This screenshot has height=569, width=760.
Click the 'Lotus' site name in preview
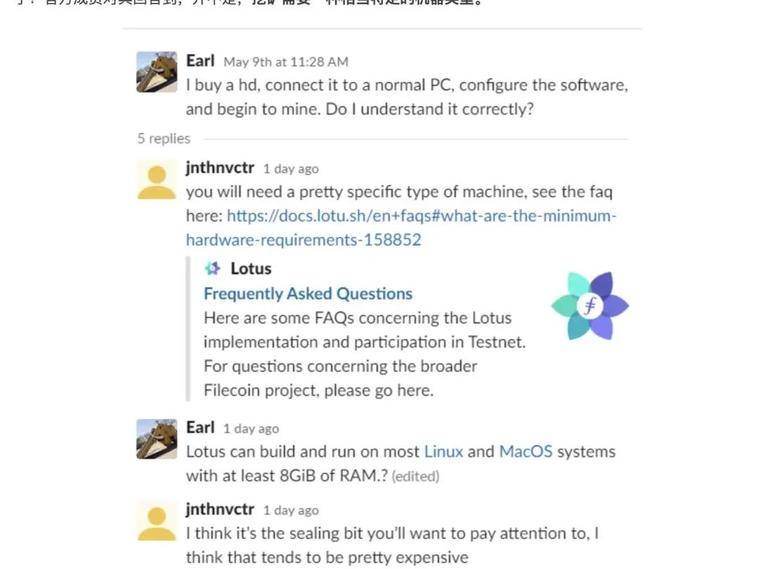click(251, 269)
